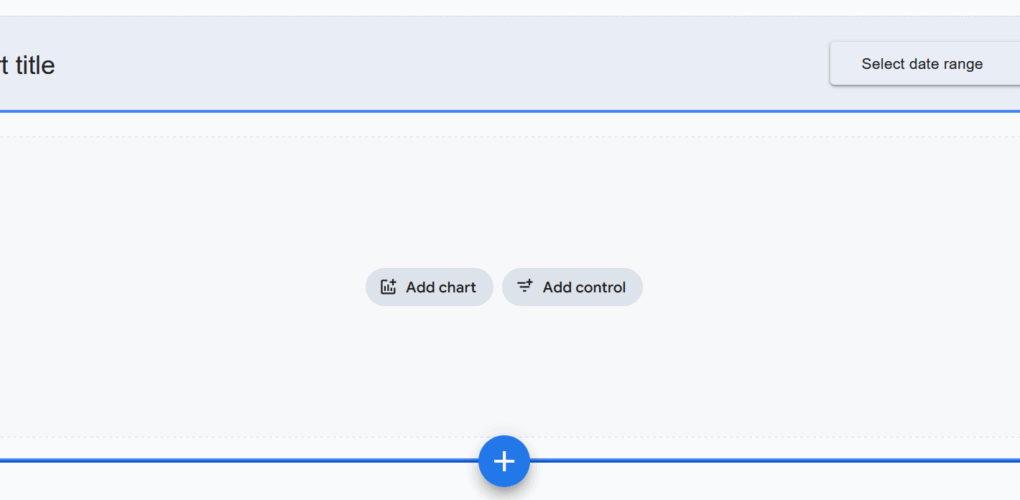Click the report title text

coord(28,65)
